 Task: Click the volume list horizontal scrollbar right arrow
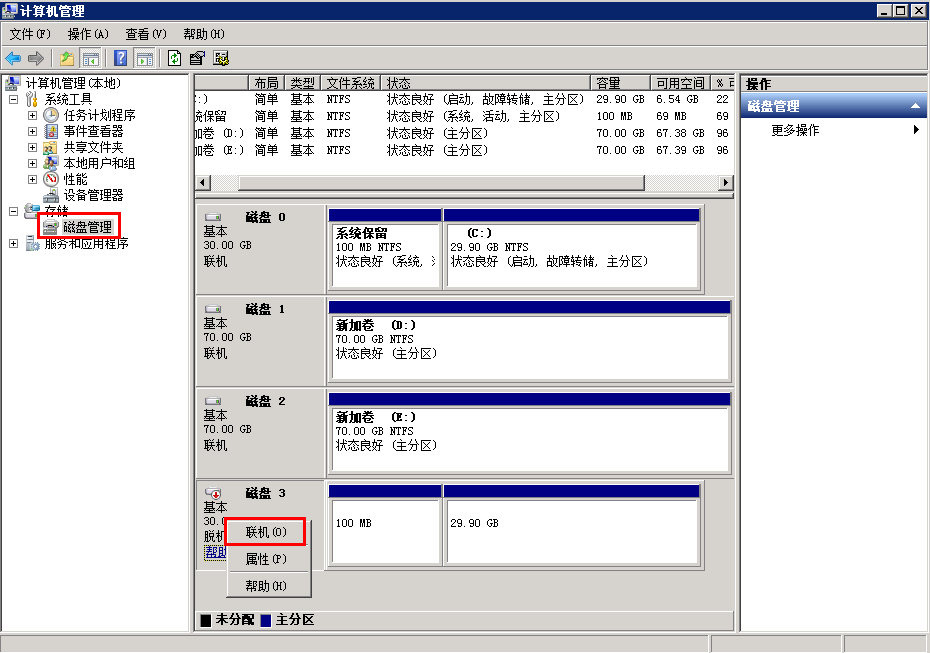coord(727,183)
